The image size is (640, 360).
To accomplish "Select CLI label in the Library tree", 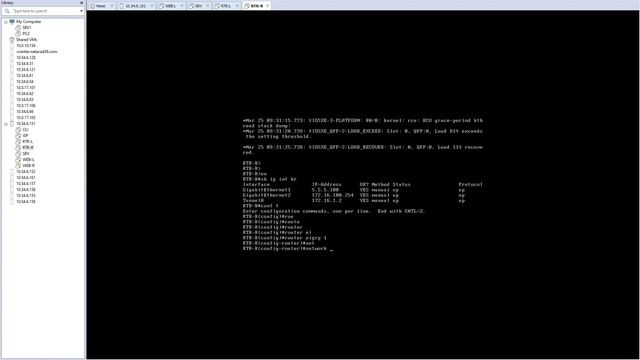I will point(25,129).
